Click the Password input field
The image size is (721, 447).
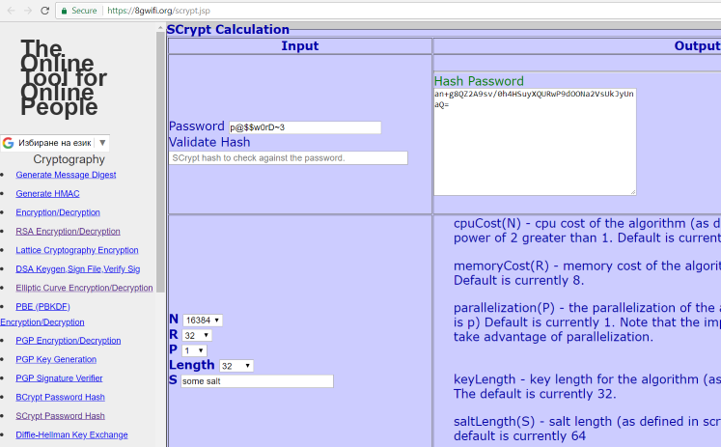[x=304, y=127]
